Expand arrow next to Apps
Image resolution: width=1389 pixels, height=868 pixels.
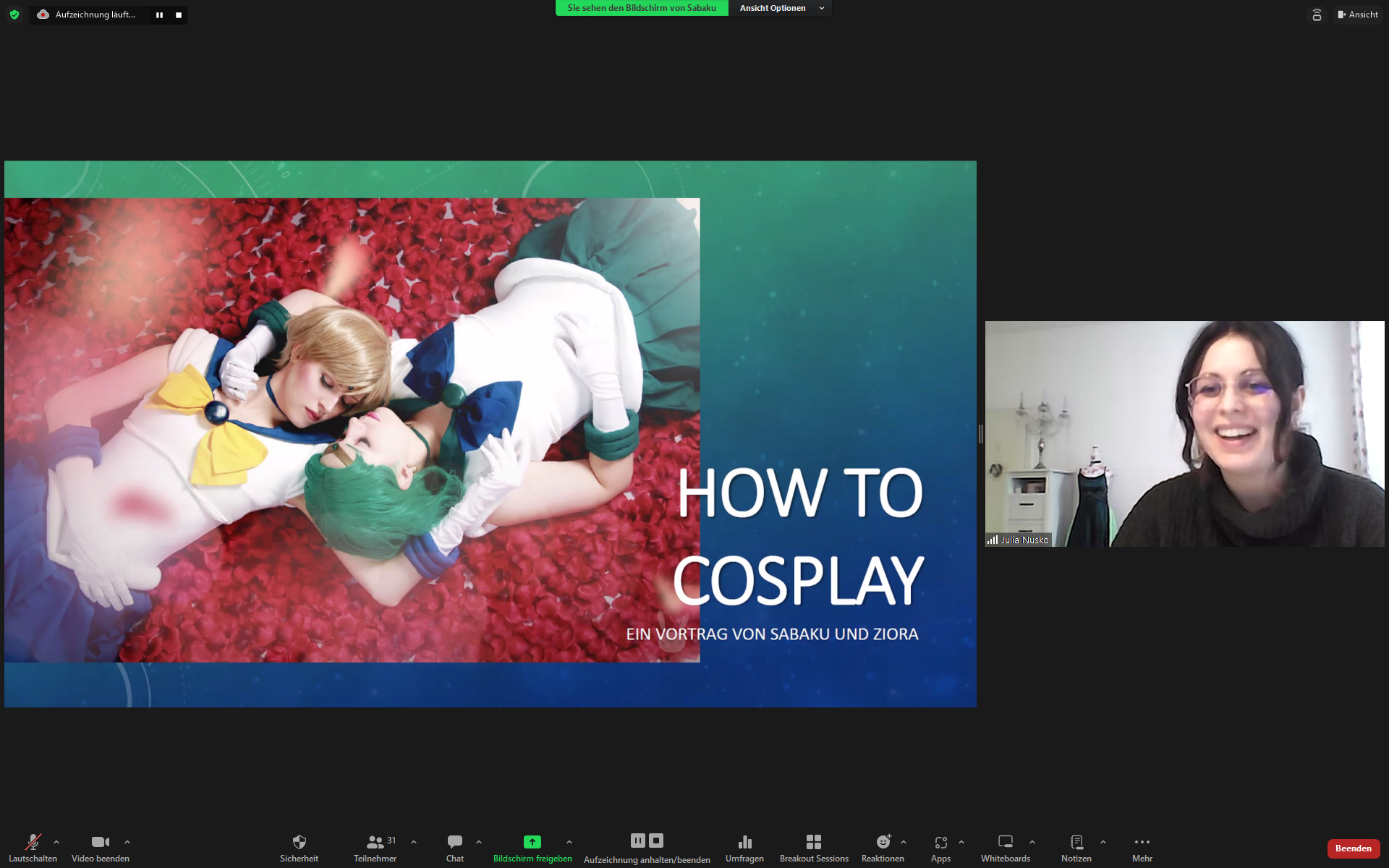(x=961, y=842)
